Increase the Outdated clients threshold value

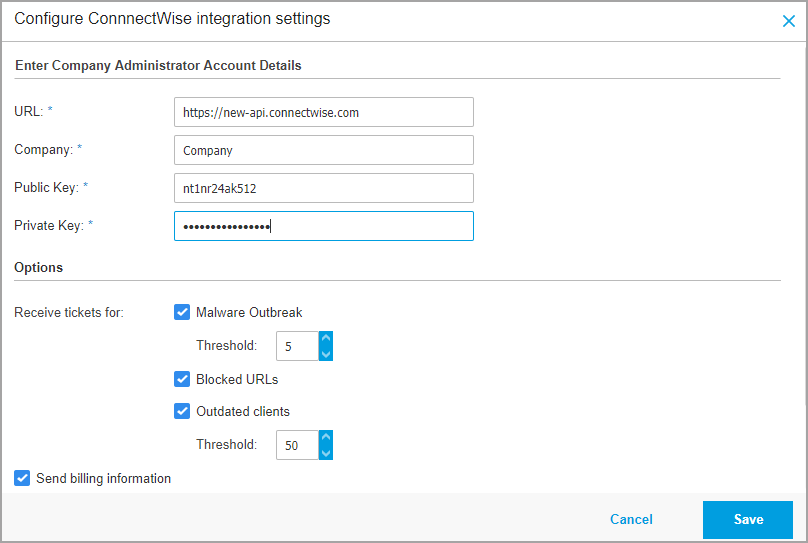[x=325, y=438]
